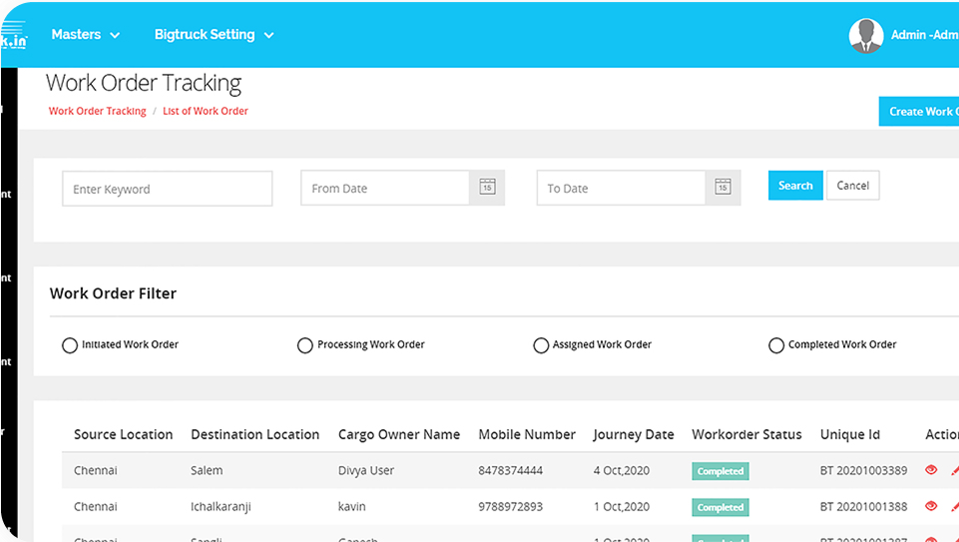
Task: Click the Search button
Action: click(795, 185)
